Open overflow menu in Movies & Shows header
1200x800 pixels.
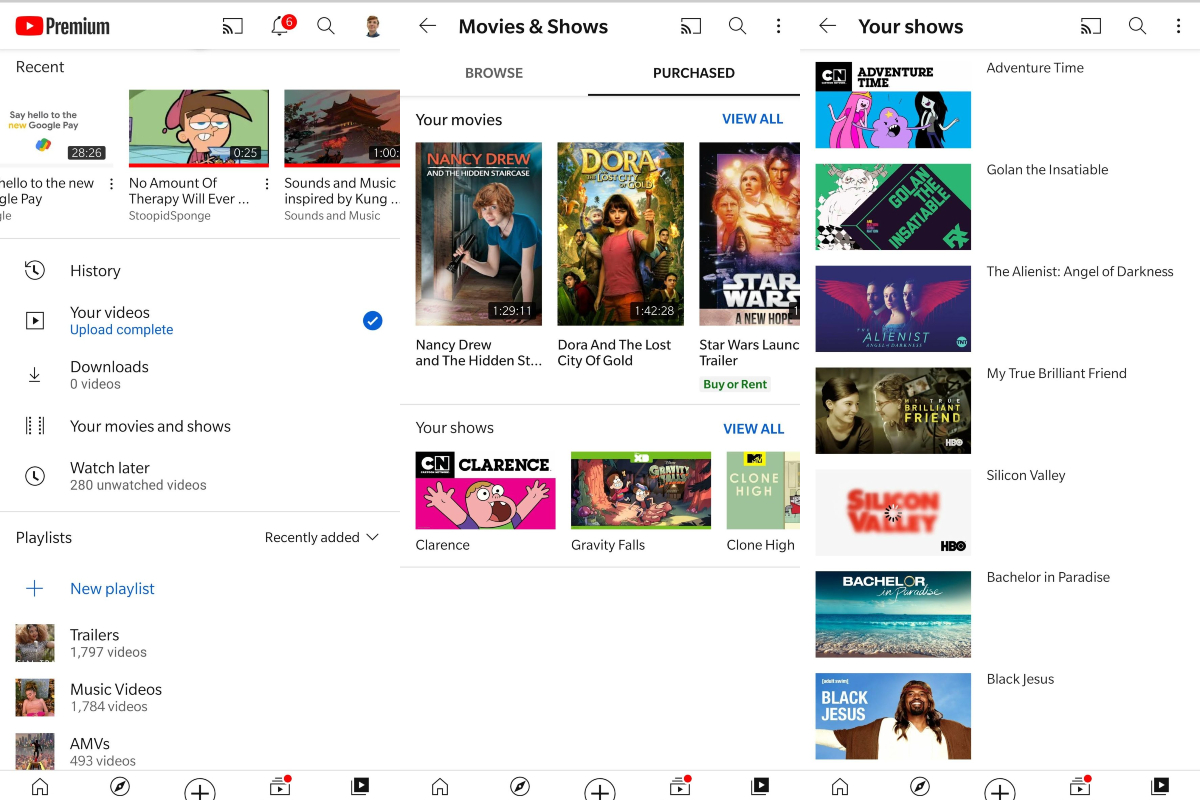tap(779, 26)
